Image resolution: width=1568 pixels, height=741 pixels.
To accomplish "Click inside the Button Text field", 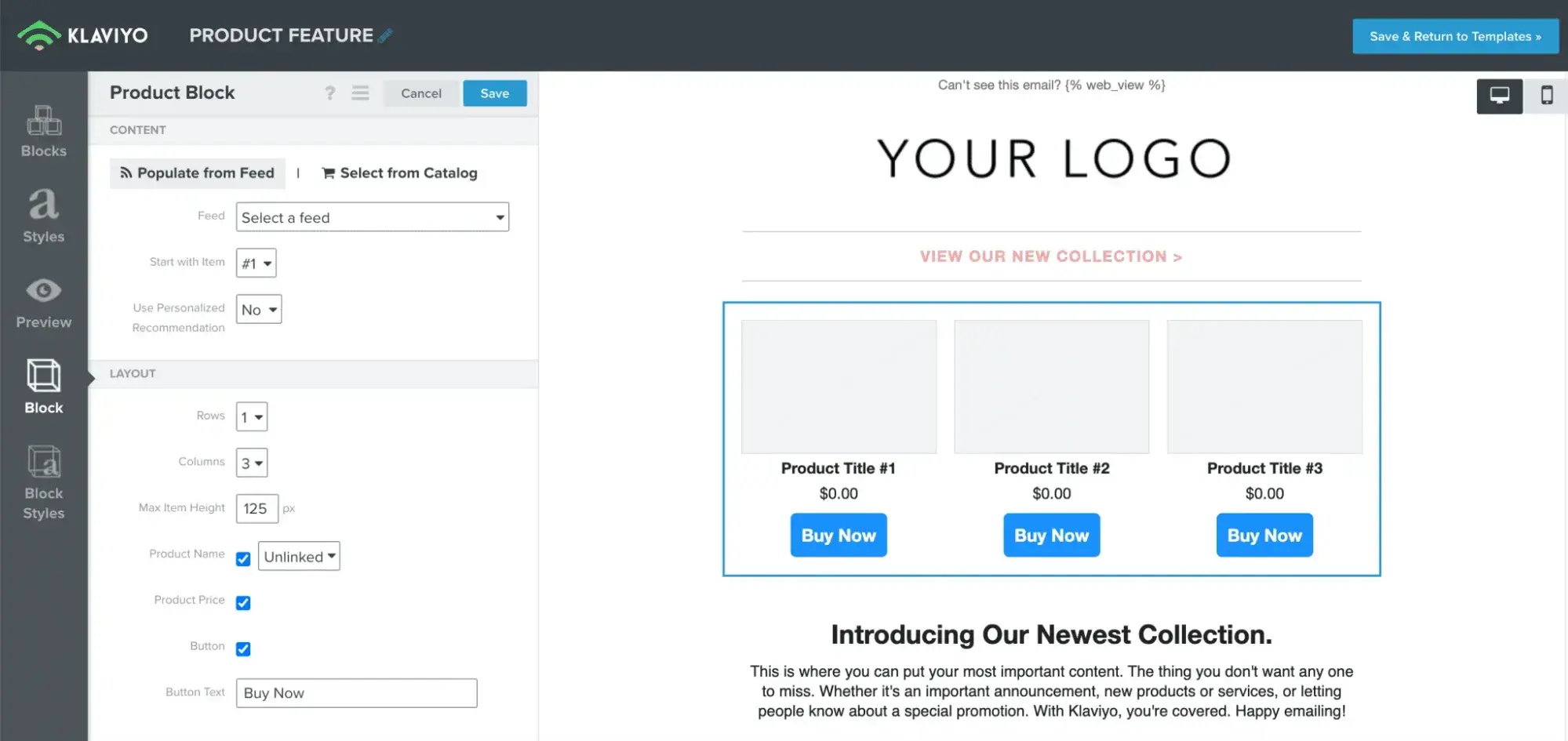I will point(356,692).
